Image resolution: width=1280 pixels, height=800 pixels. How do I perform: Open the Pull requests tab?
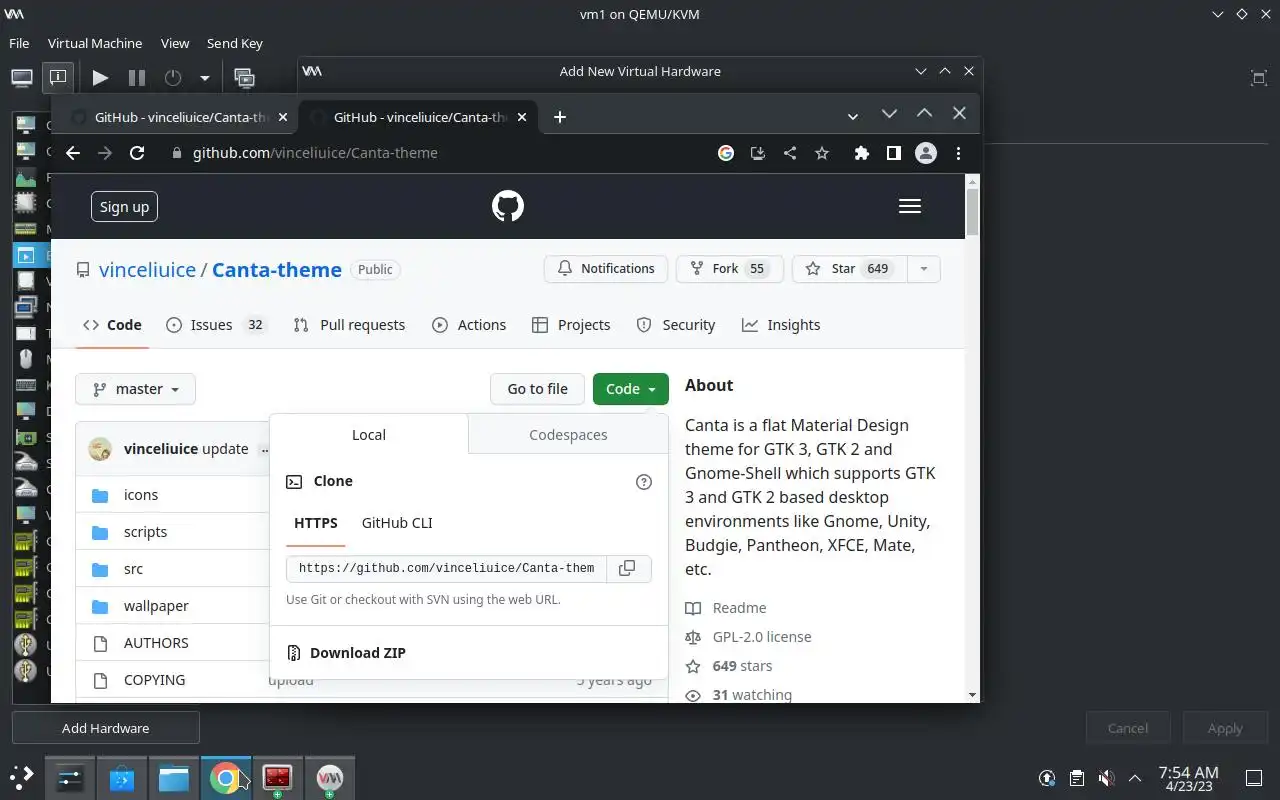click(x=349, y=325)
